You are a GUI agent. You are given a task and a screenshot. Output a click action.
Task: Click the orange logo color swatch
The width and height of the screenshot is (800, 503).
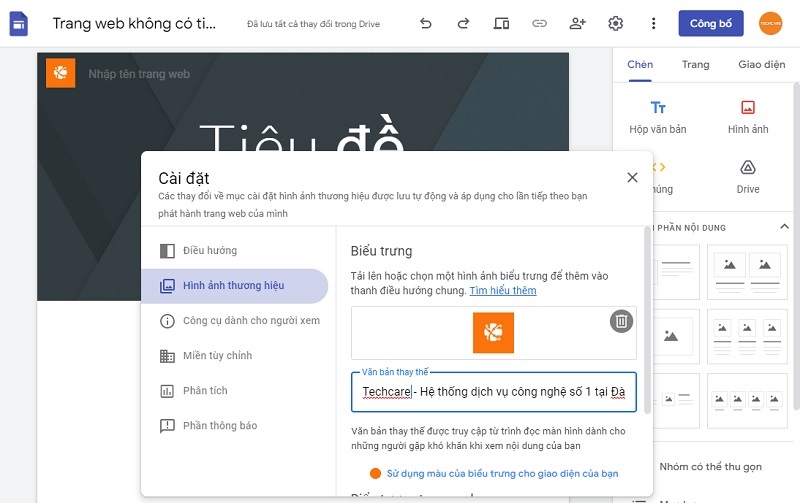point(375,473)
